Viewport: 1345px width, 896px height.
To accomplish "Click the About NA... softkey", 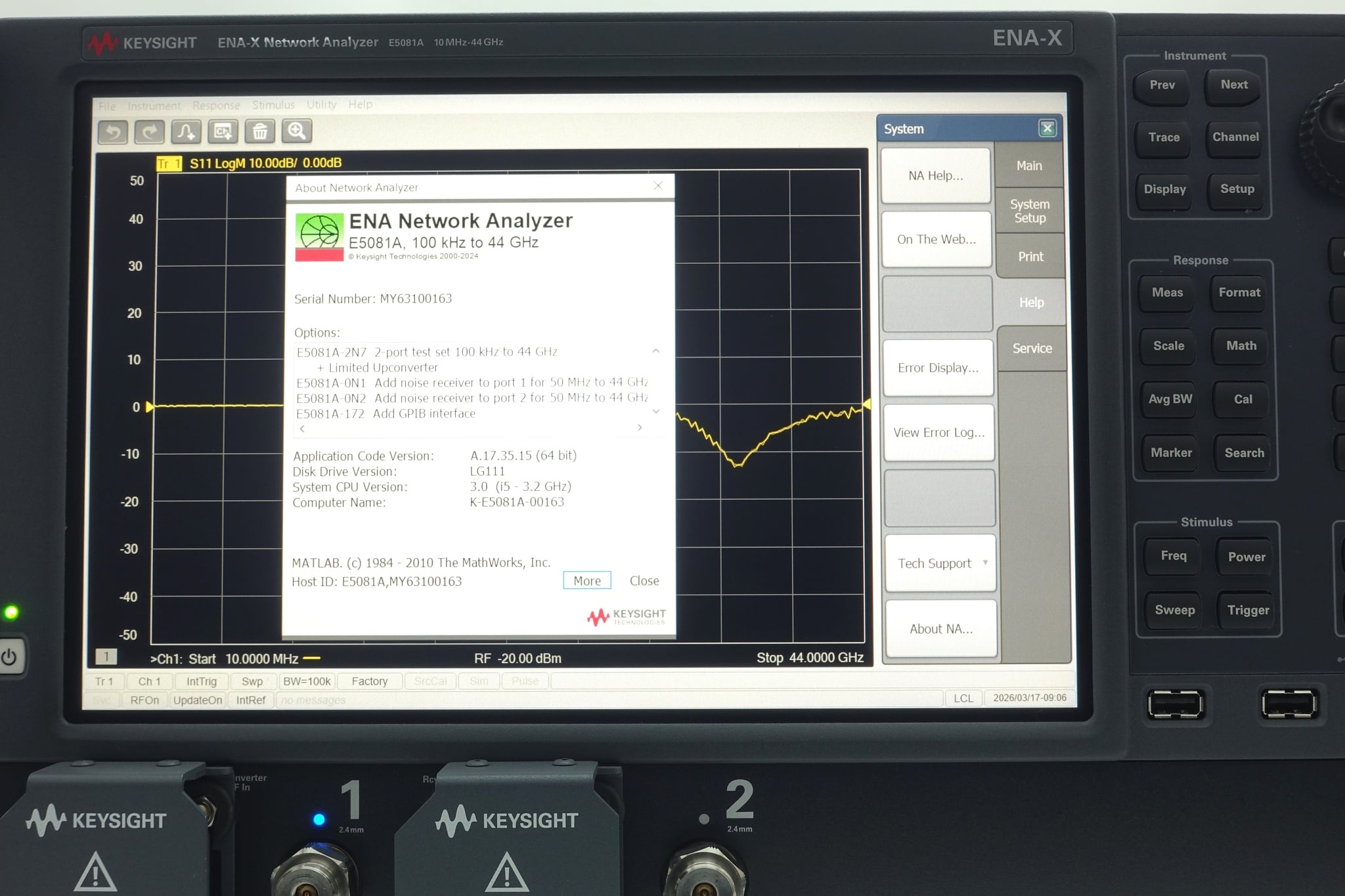I will [x=941, y=629].
